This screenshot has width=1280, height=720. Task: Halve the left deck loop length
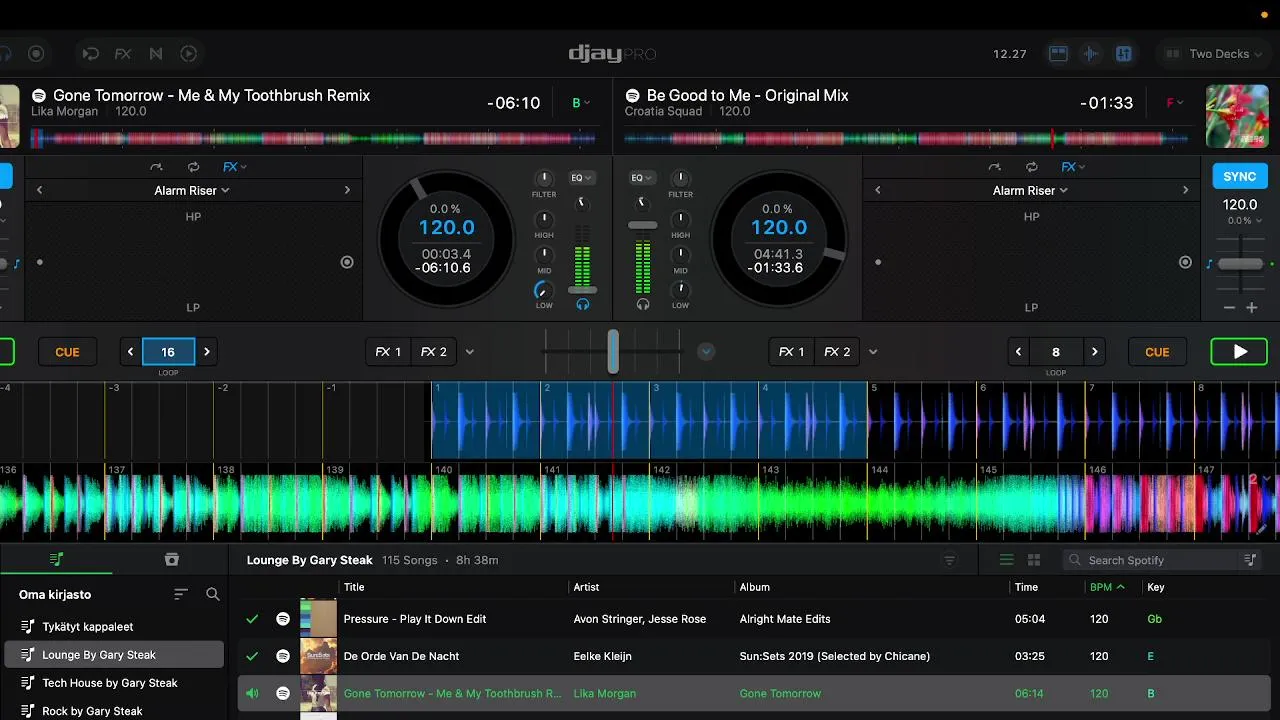pos(130,352)
